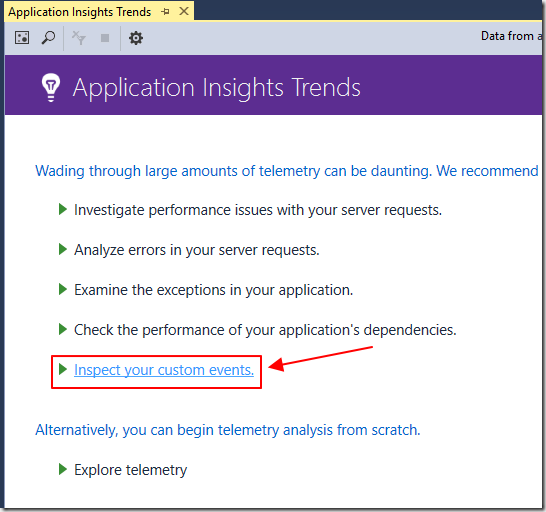Close the Application Insights Trends tab
Screen dimensions: 546x512
point(184,11)
